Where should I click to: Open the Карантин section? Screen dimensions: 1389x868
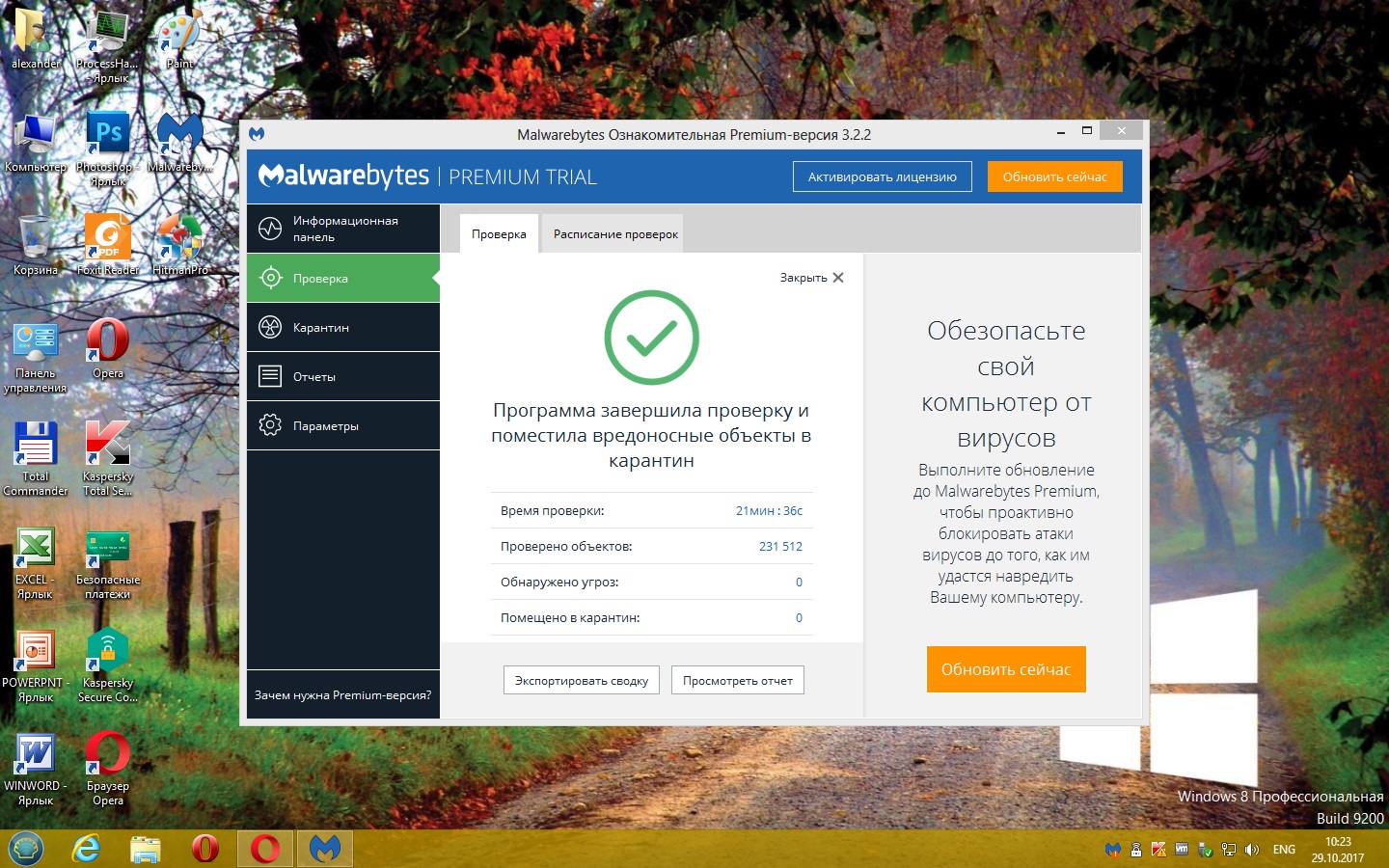343,327
